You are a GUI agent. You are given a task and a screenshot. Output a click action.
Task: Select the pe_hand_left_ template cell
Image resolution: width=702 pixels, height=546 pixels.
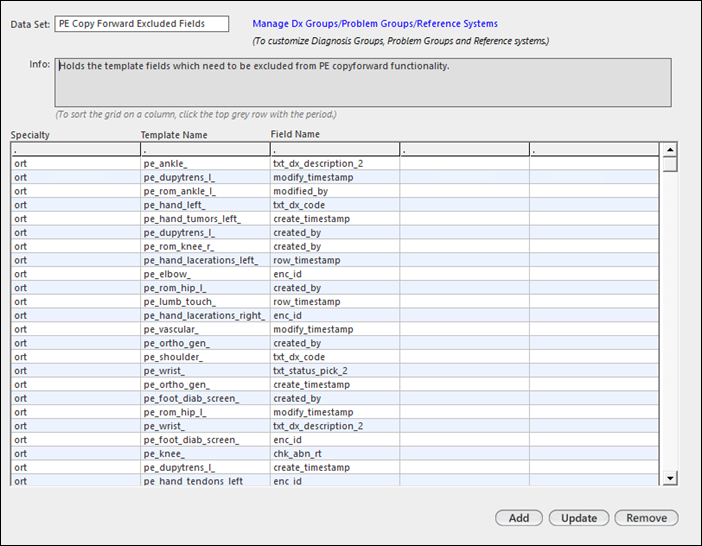[205, 205]
